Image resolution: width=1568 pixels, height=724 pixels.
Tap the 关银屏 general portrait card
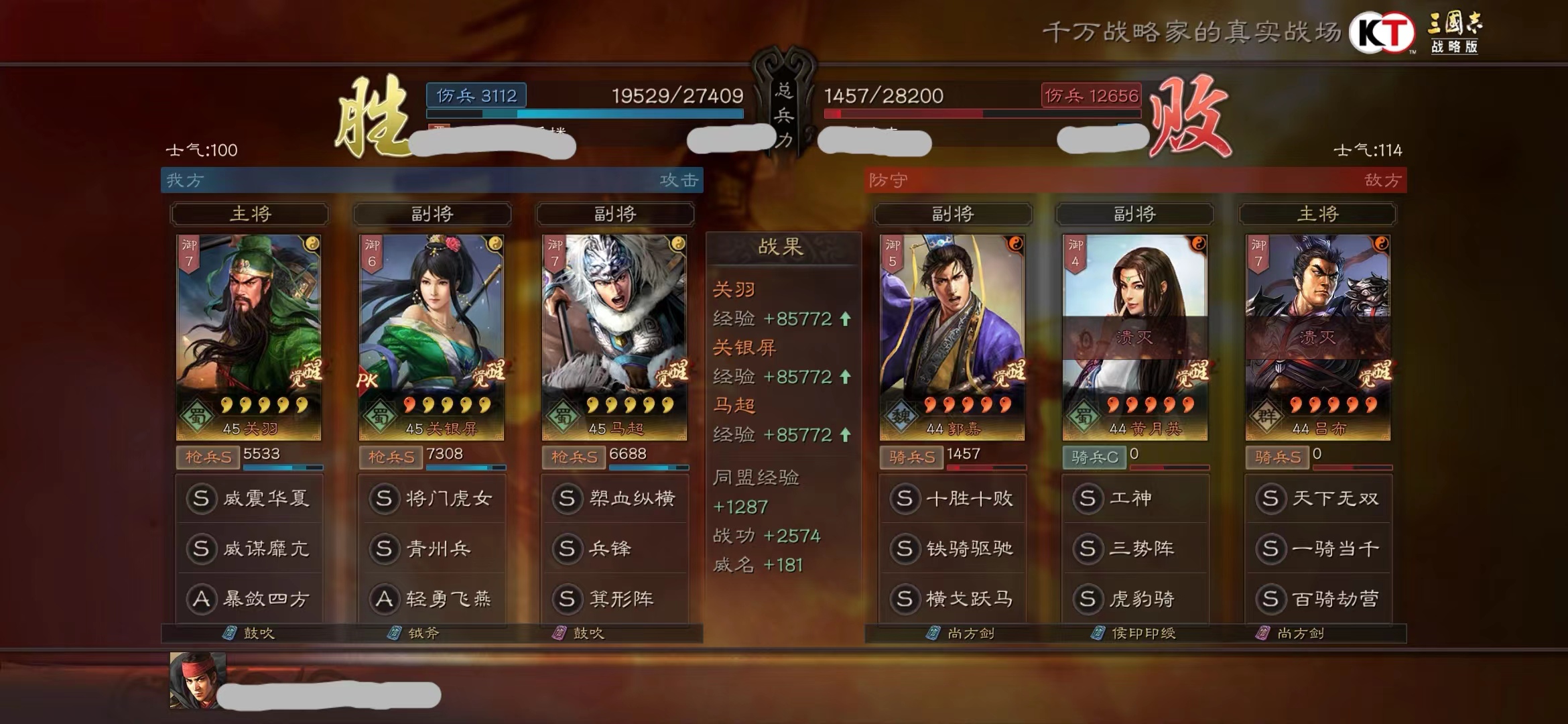pos(432,337)
